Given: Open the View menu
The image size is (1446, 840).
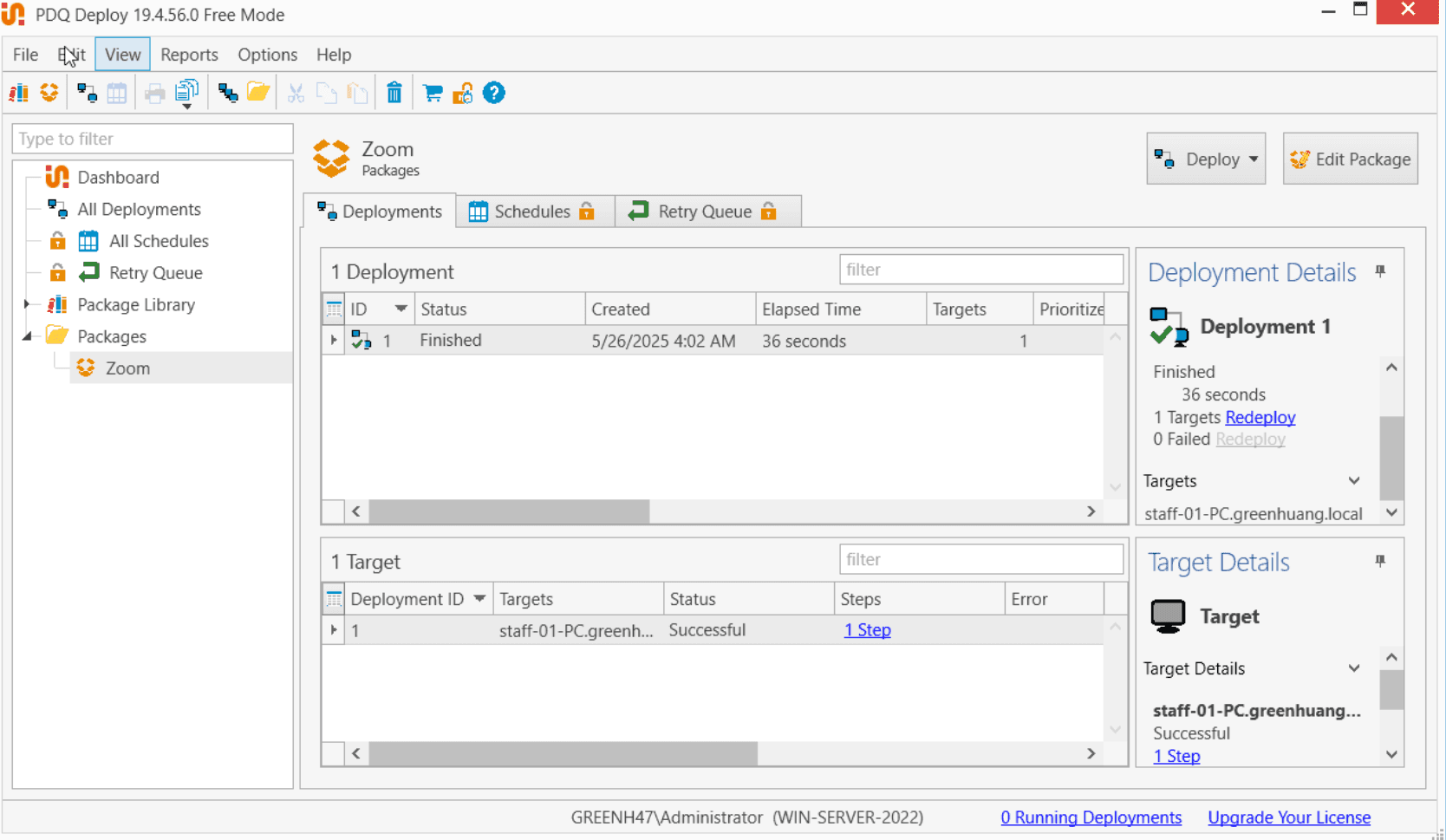Looking at the screenshot, I should (x=123, y=55).
